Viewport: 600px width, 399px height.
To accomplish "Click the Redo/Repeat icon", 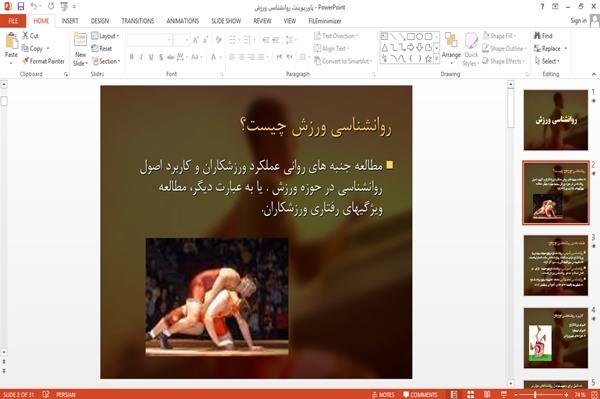I will click(51, 7).
